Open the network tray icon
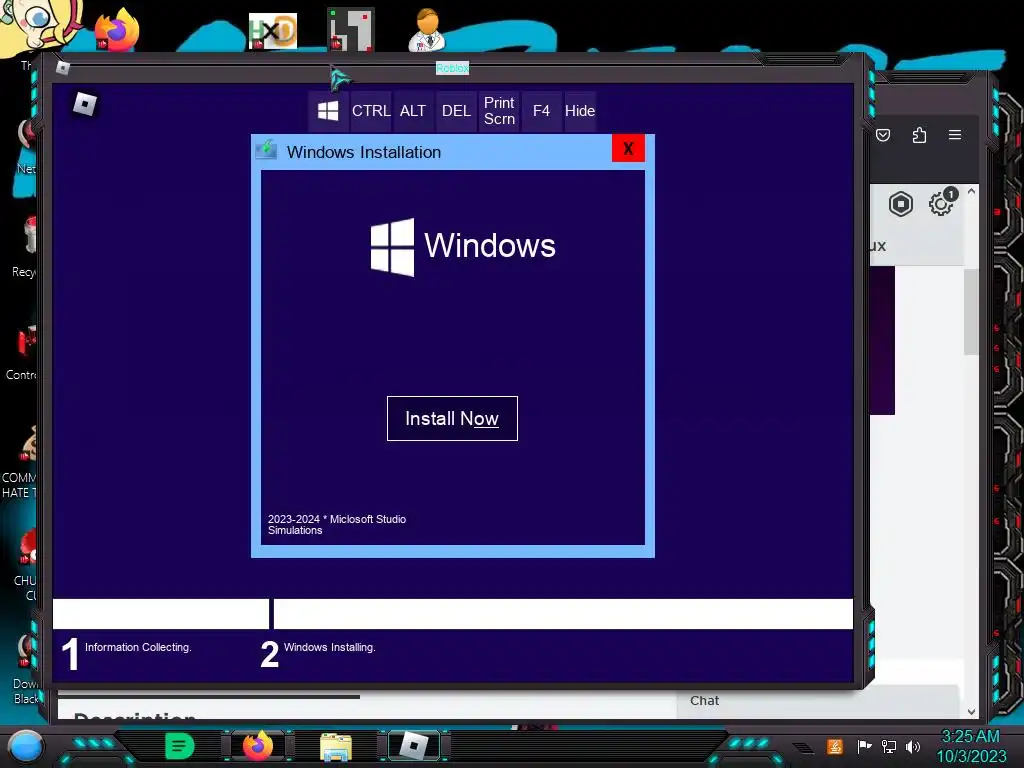This screenshot has height=768, width=1024. coord(889,746)
